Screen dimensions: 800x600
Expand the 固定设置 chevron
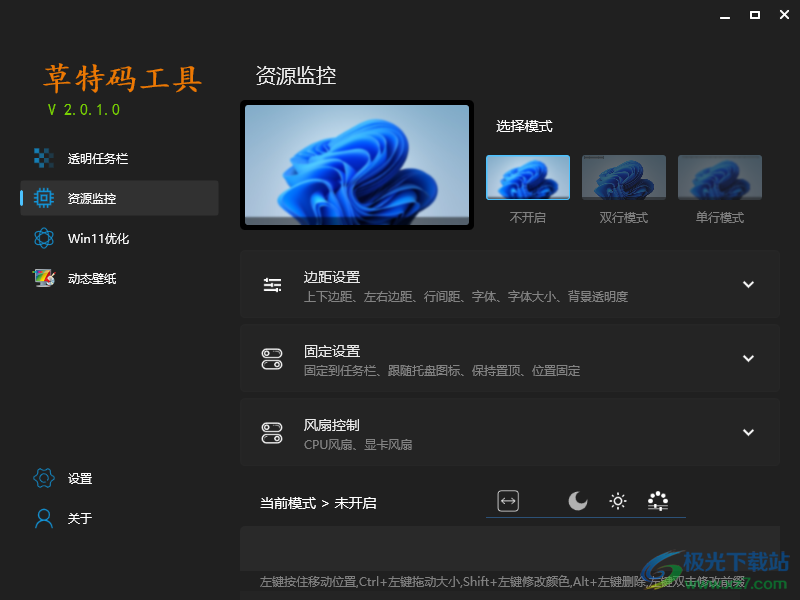(x=748, y=359)
